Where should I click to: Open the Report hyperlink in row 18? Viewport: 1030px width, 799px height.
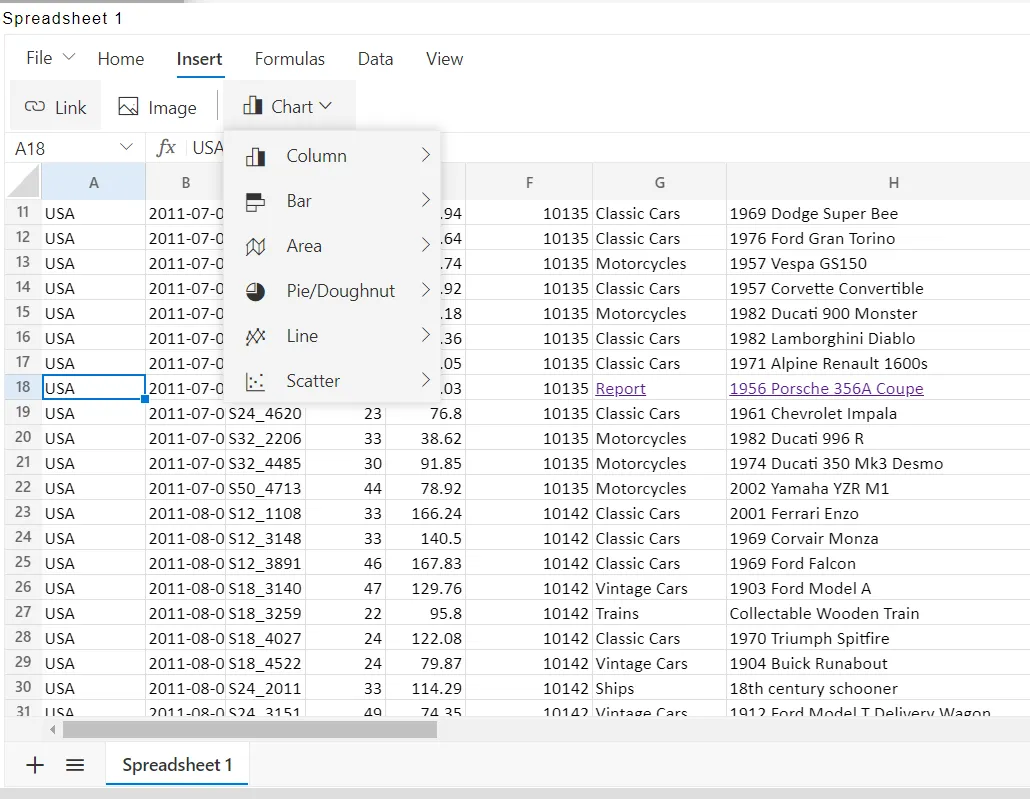click(x=620, y=388)
